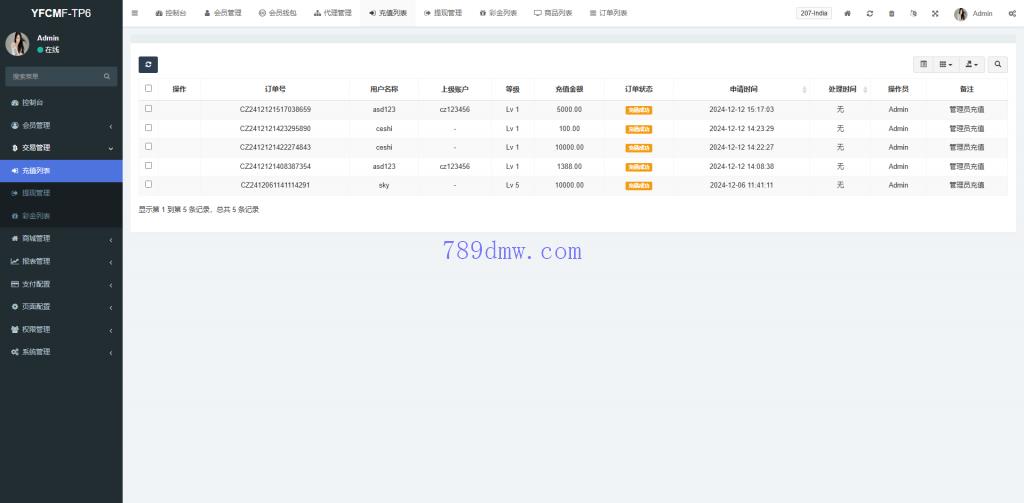This screenshot has width=1024, height=503.
Task: Click the sidebar menu search field
Action: 55,76
